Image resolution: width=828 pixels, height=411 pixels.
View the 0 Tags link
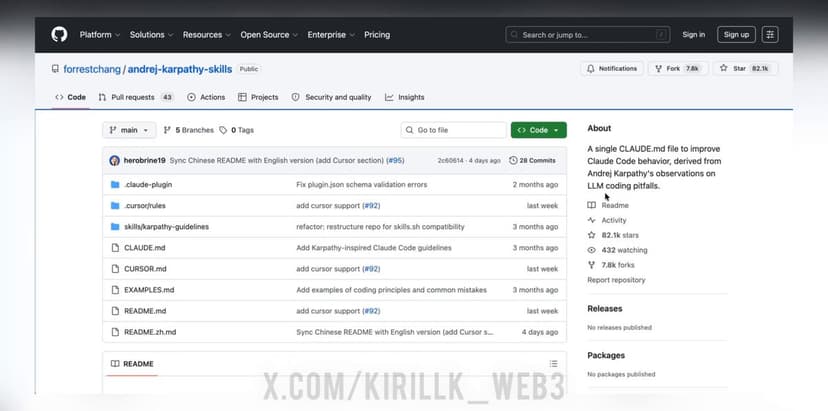coord(237,130)
